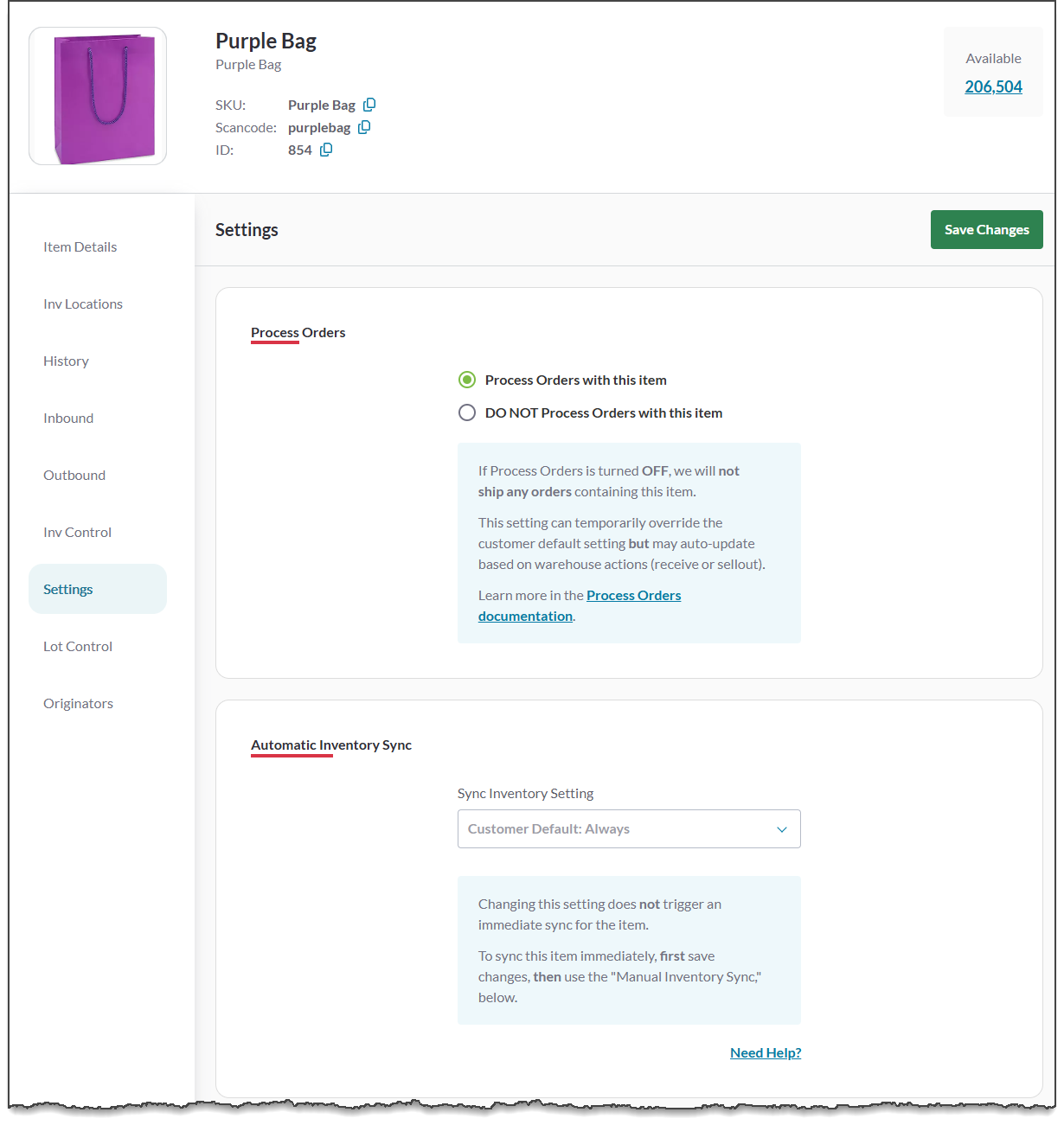The width and height of the screenshot is (1064, 1125).
Task: Open the Inv Control section
Action: [x=77, y=532]
